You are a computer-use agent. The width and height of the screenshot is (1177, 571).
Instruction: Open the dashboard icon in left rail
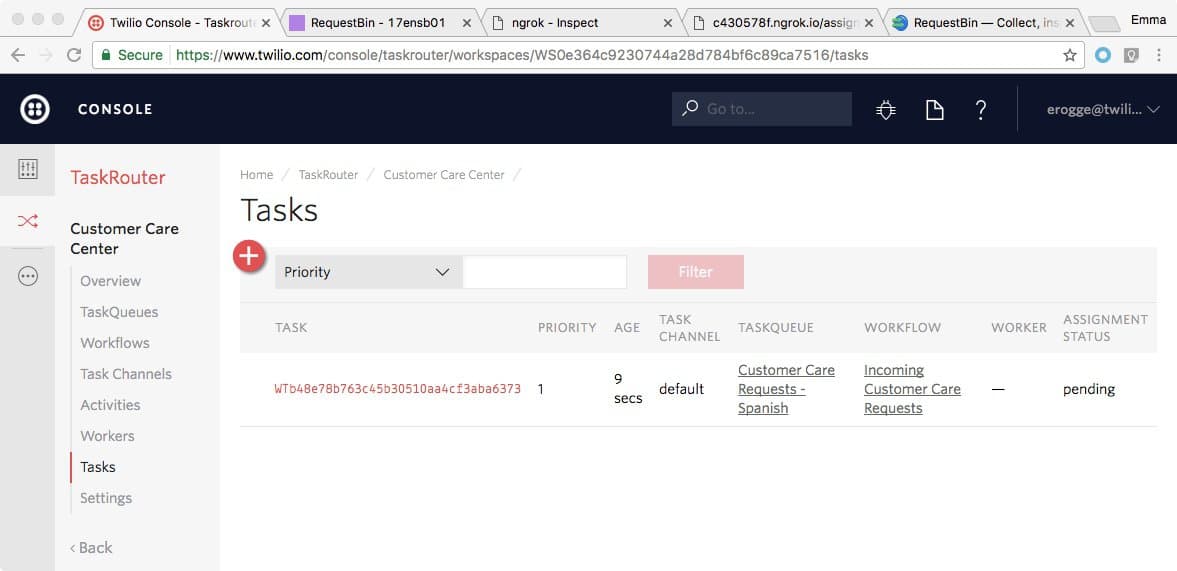pyautogui.click(x=28, y=169)
